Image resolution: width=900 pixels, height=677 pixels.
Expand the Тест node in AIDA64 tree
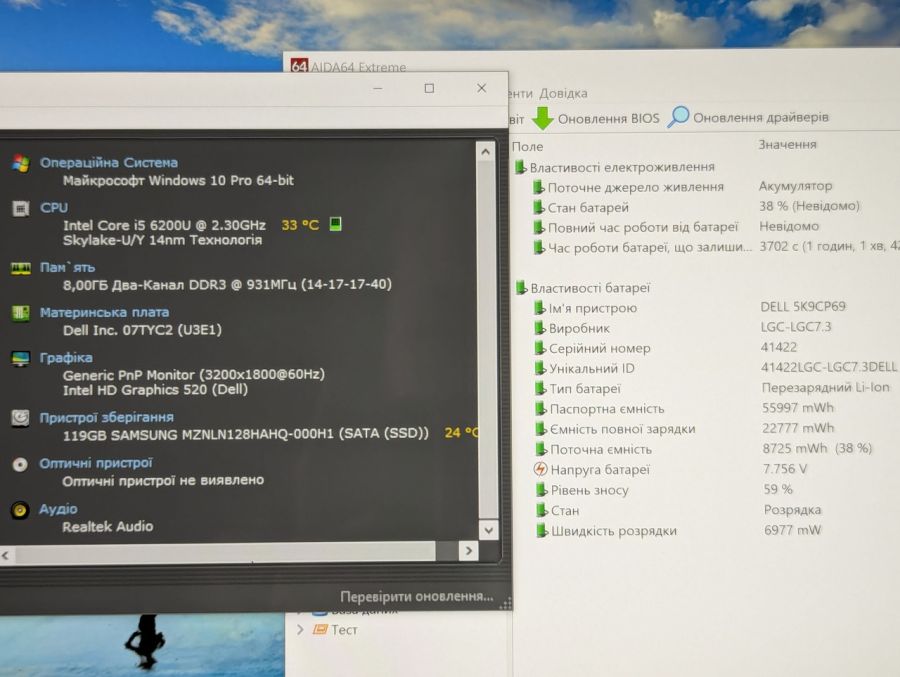point(300,629)
